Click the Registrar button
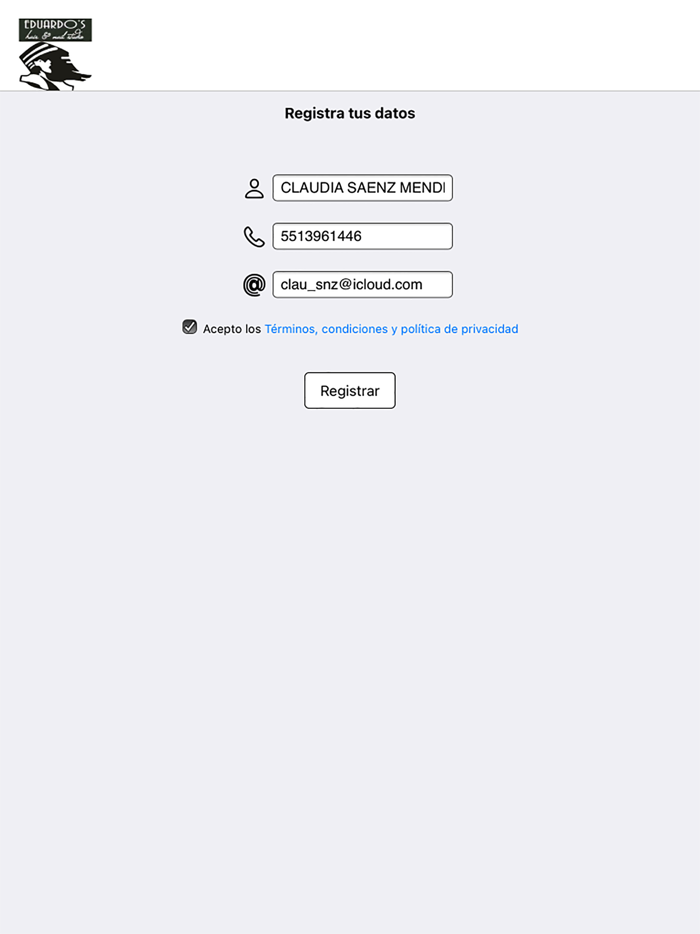This screenshot has height=934, width=700. [350, 391]
